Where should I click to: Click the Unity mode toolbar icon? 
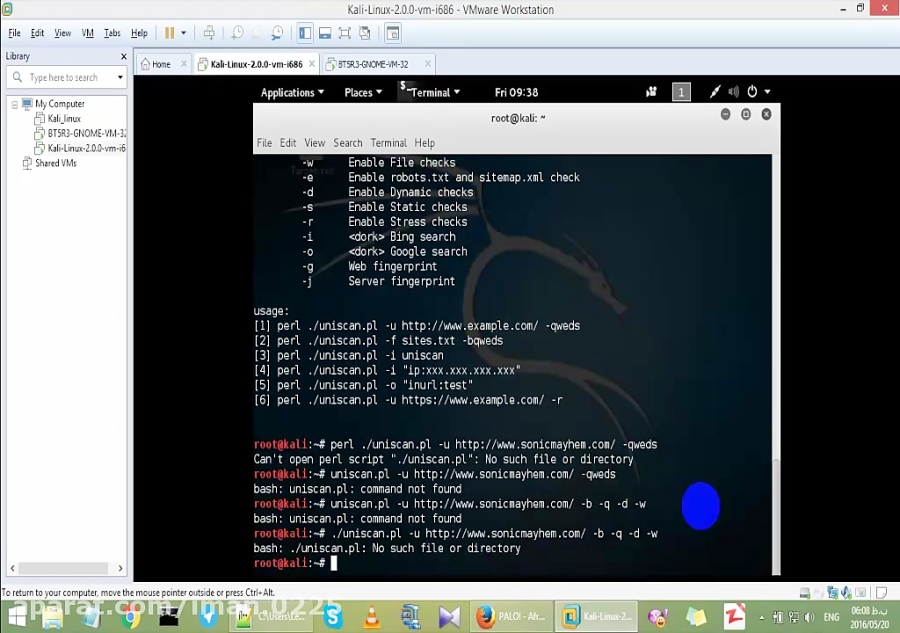[x=364, y=32]
